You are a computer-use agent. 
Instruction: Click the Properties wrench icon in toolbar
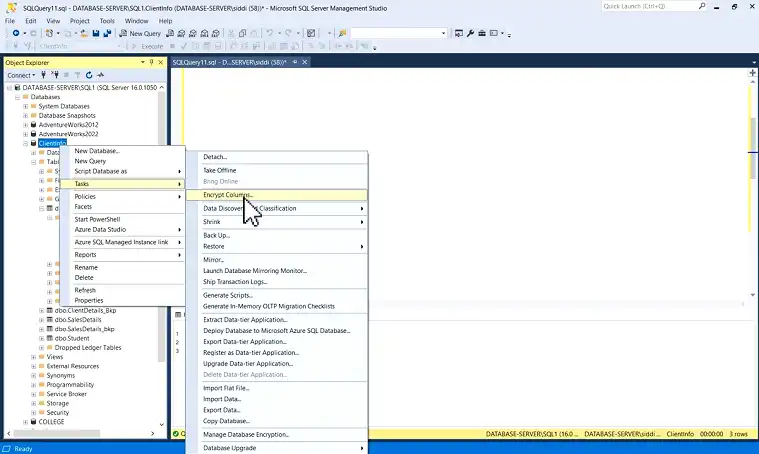point(470,33)
